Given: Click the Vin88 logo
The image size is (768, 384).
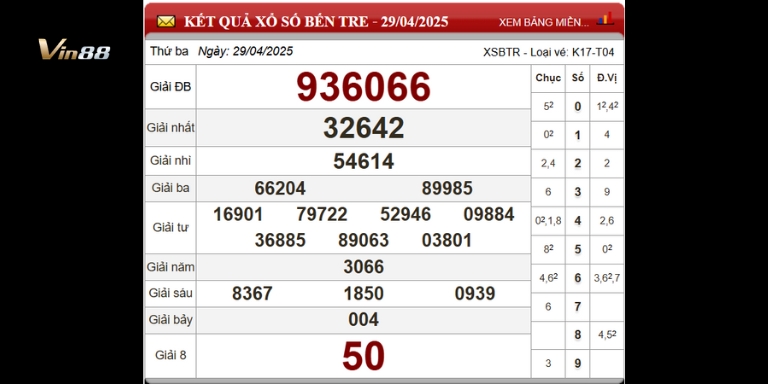Looking at the screenshot, I should (74, 49).
